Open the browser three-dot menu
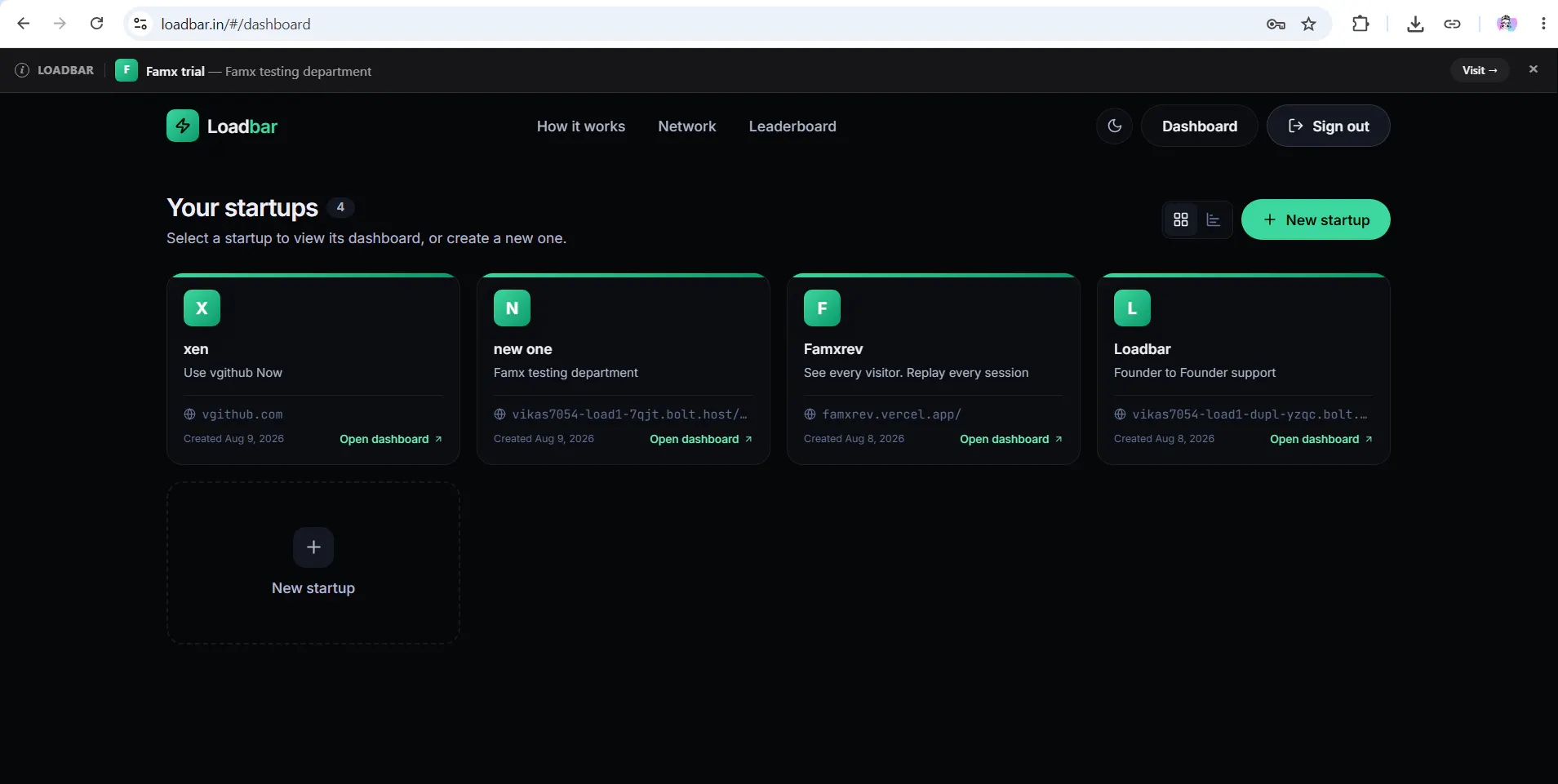Screen dimensions: 1558x784 coord(1543,24)
